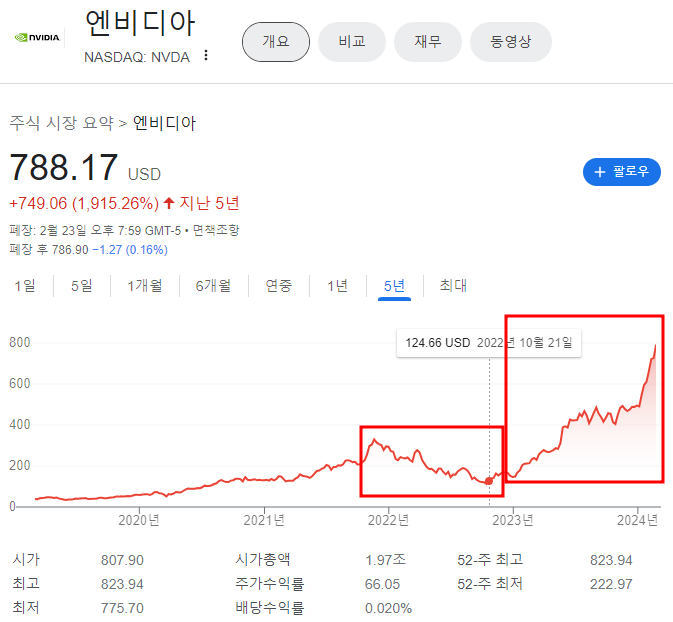Screen dimensions: 673x622
Task: Select the 1일 chart range
Action: coord(25,285)
